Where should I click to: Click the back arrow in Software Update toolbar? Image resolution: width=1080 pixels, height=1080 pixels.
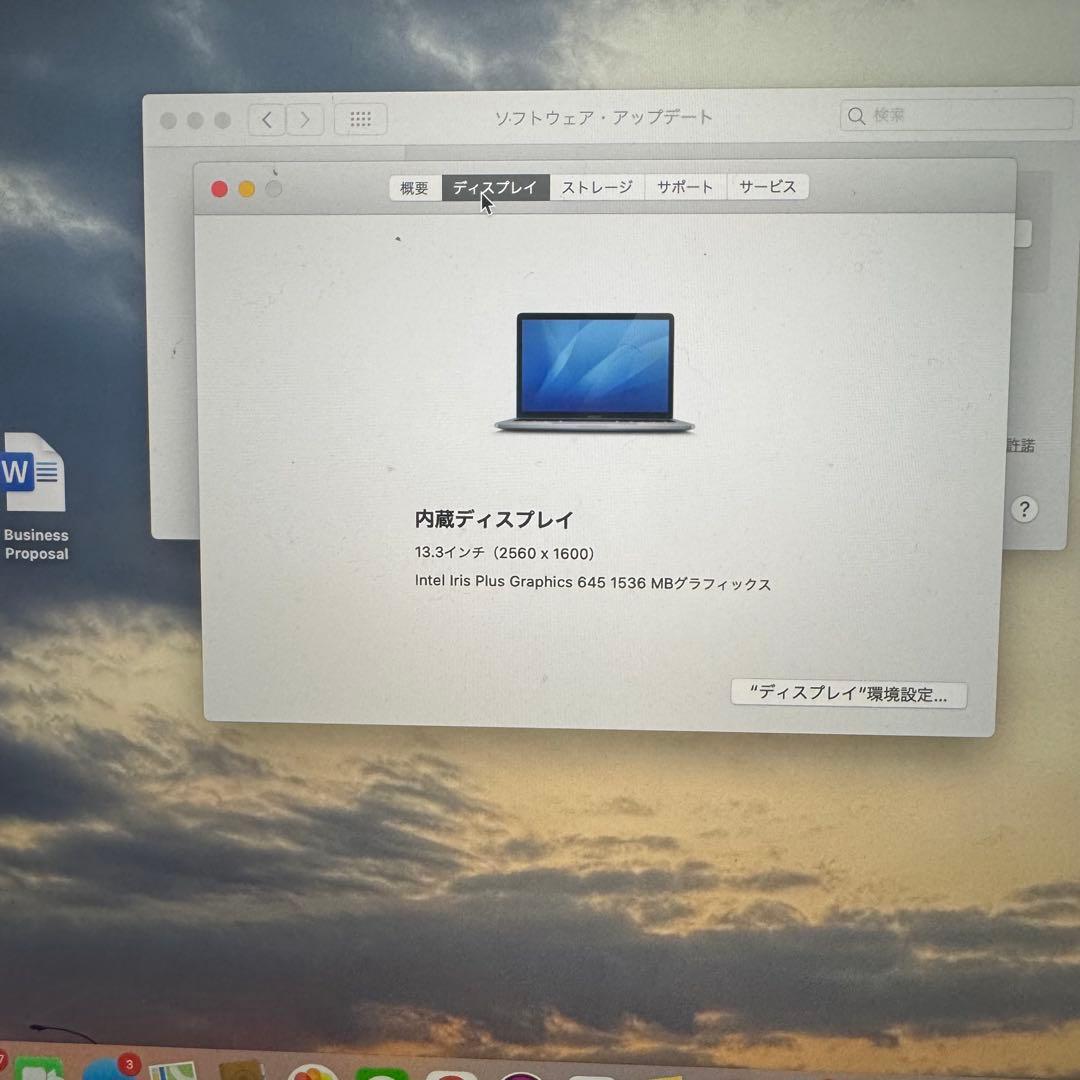(x=265, y=119)
